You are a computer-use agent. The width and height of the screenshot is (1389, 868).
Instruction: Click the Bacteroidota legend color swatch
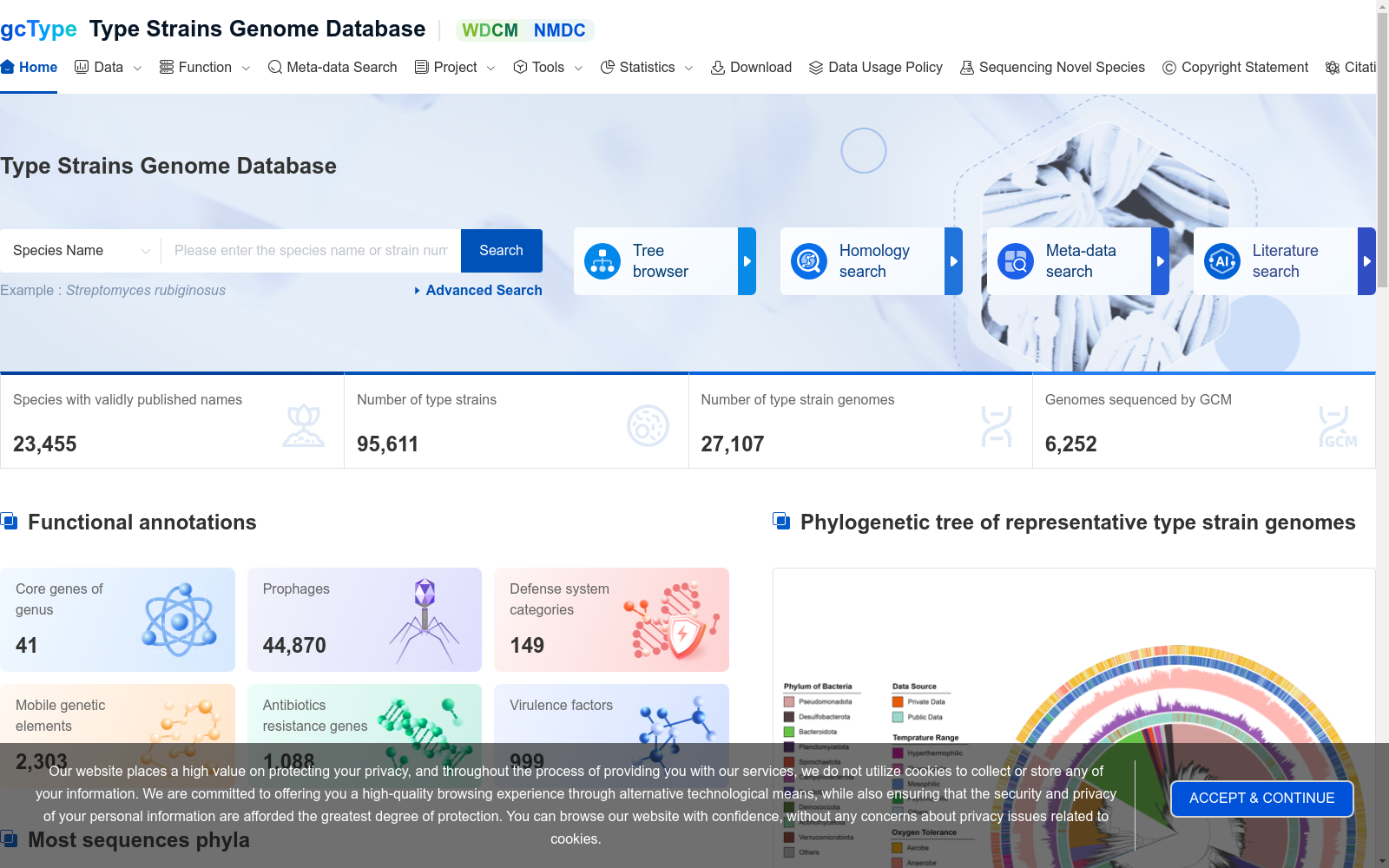[x=789, y=732]
